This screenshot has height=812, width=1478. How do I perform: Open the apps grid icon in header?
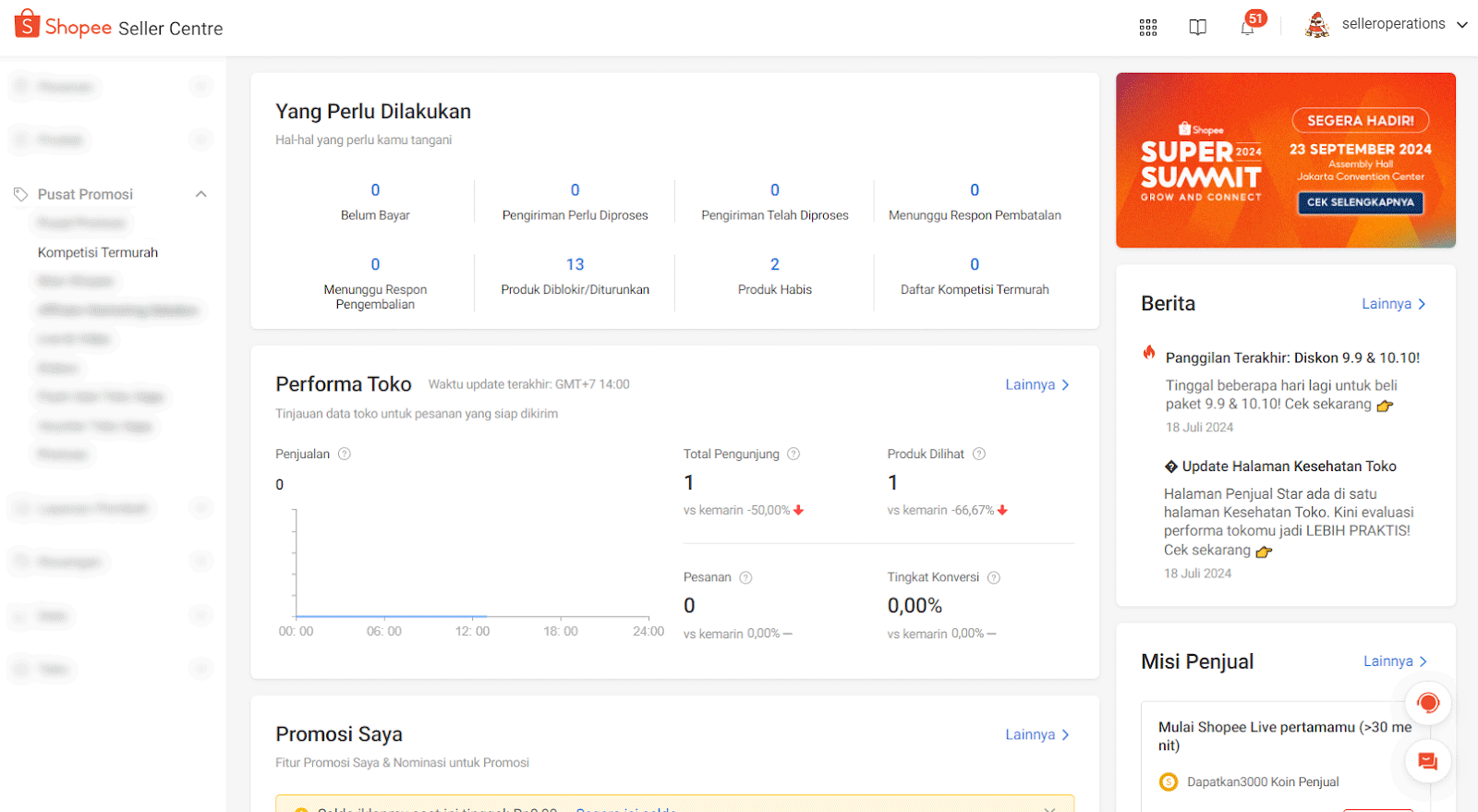(x=1148, y=27)
